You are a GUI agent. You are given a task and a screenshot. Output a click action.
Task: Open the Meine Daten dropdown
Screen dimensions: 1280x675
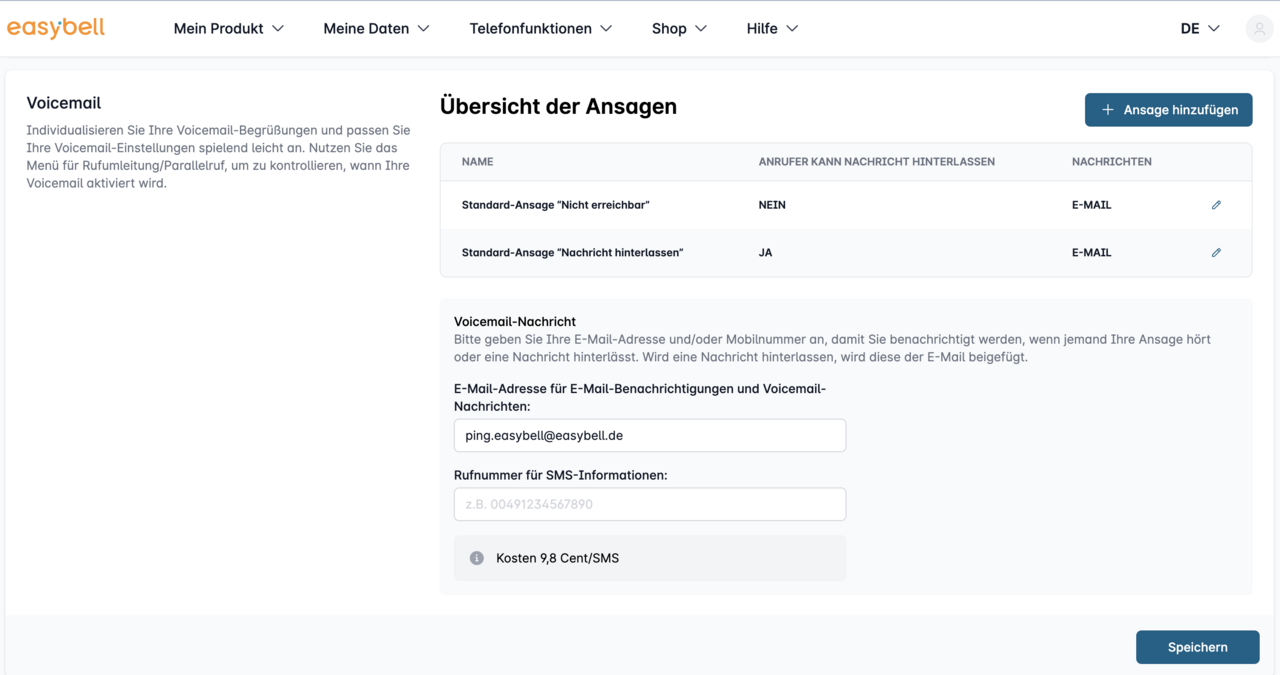pos(376,29)
